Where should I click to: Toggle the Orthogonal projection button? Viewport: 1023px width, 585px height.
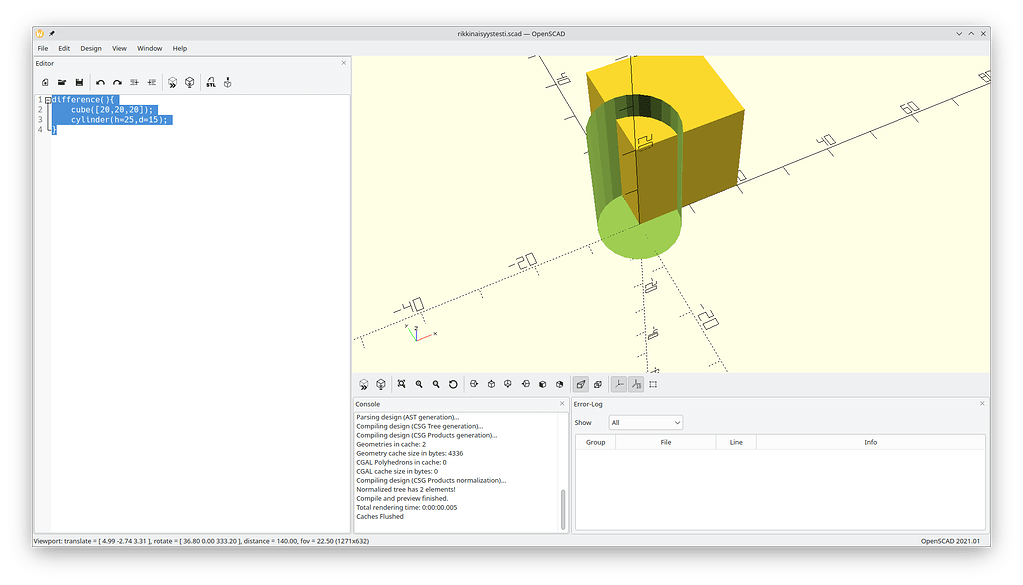[x=598, y=384]
